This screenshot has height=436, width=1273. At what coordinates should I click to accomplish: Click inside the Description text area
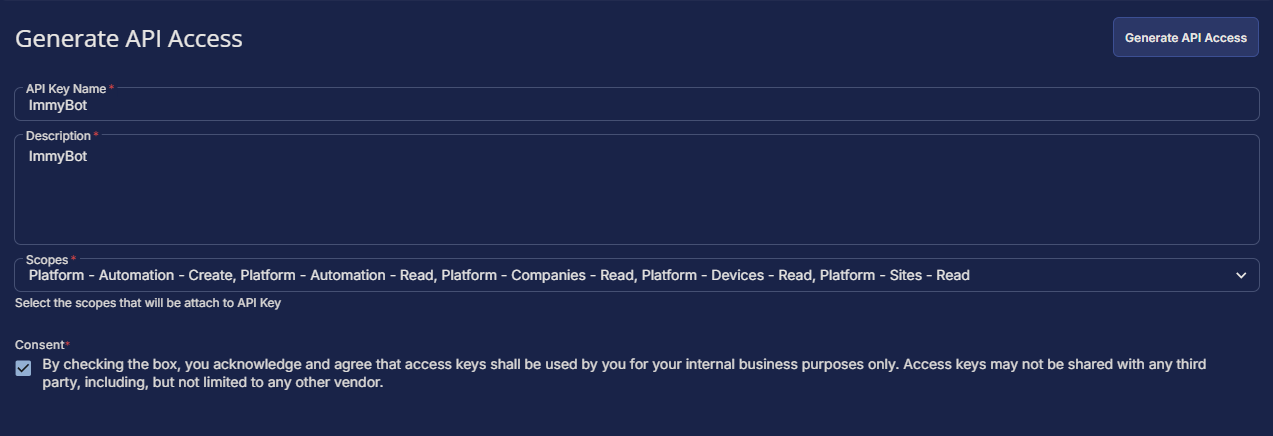tap(636, 190)
